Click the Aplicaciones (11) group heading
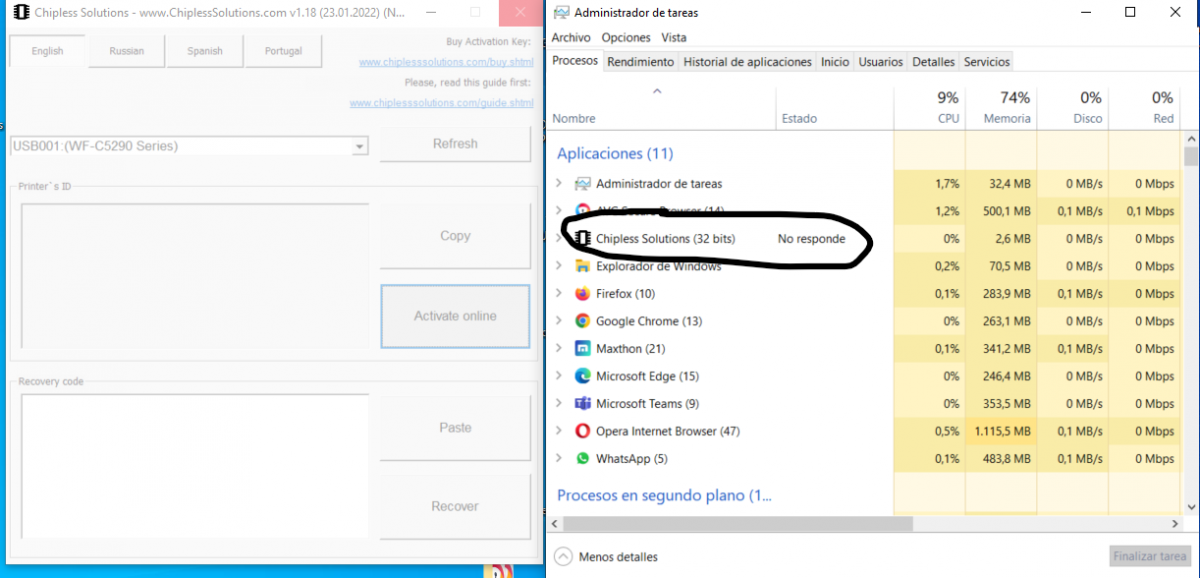 [615, 154]
